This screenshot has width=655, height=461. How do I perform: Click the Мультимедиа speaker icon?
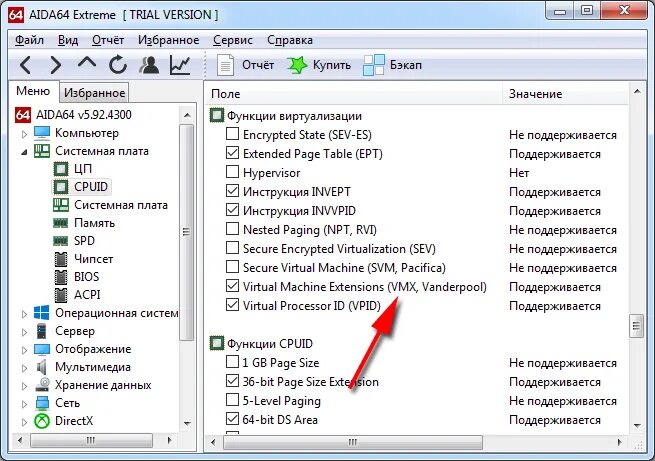pos(41,367)
